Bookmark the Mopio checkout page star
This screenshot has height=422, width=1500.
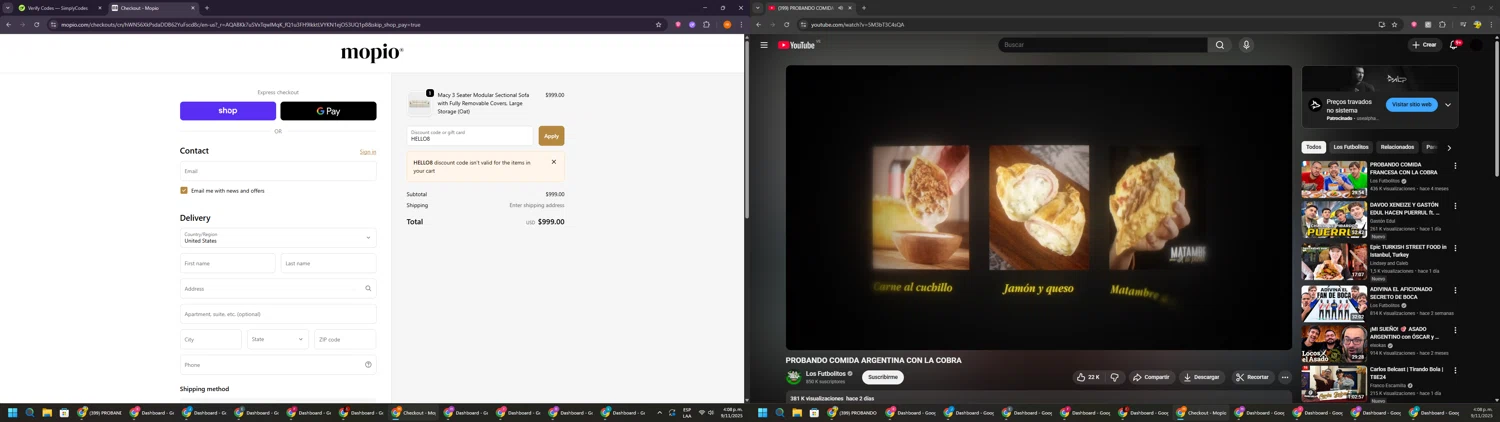point(658,25)
